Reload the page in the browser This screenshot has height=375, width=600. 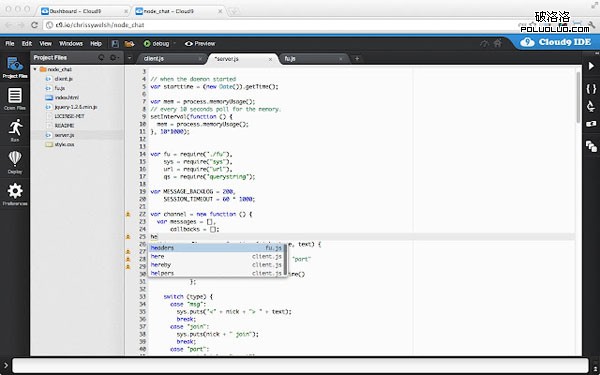pyautogui.click(x=34, y=25)
